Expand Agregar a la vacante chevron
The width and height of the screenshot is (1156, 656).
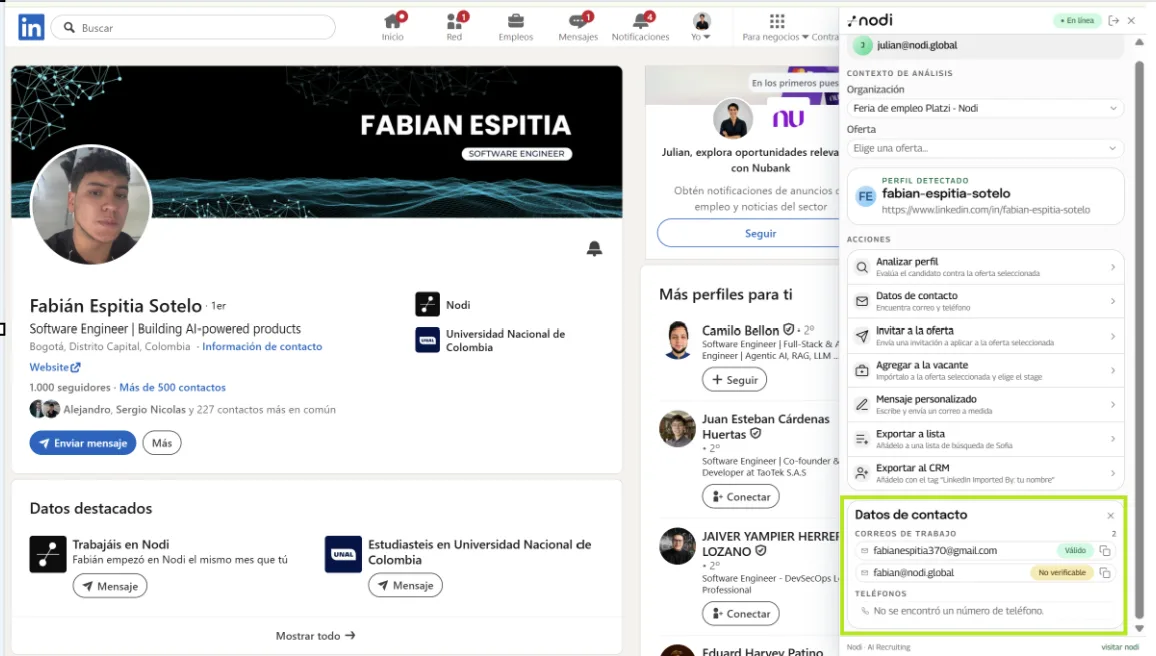point(1113,370)
